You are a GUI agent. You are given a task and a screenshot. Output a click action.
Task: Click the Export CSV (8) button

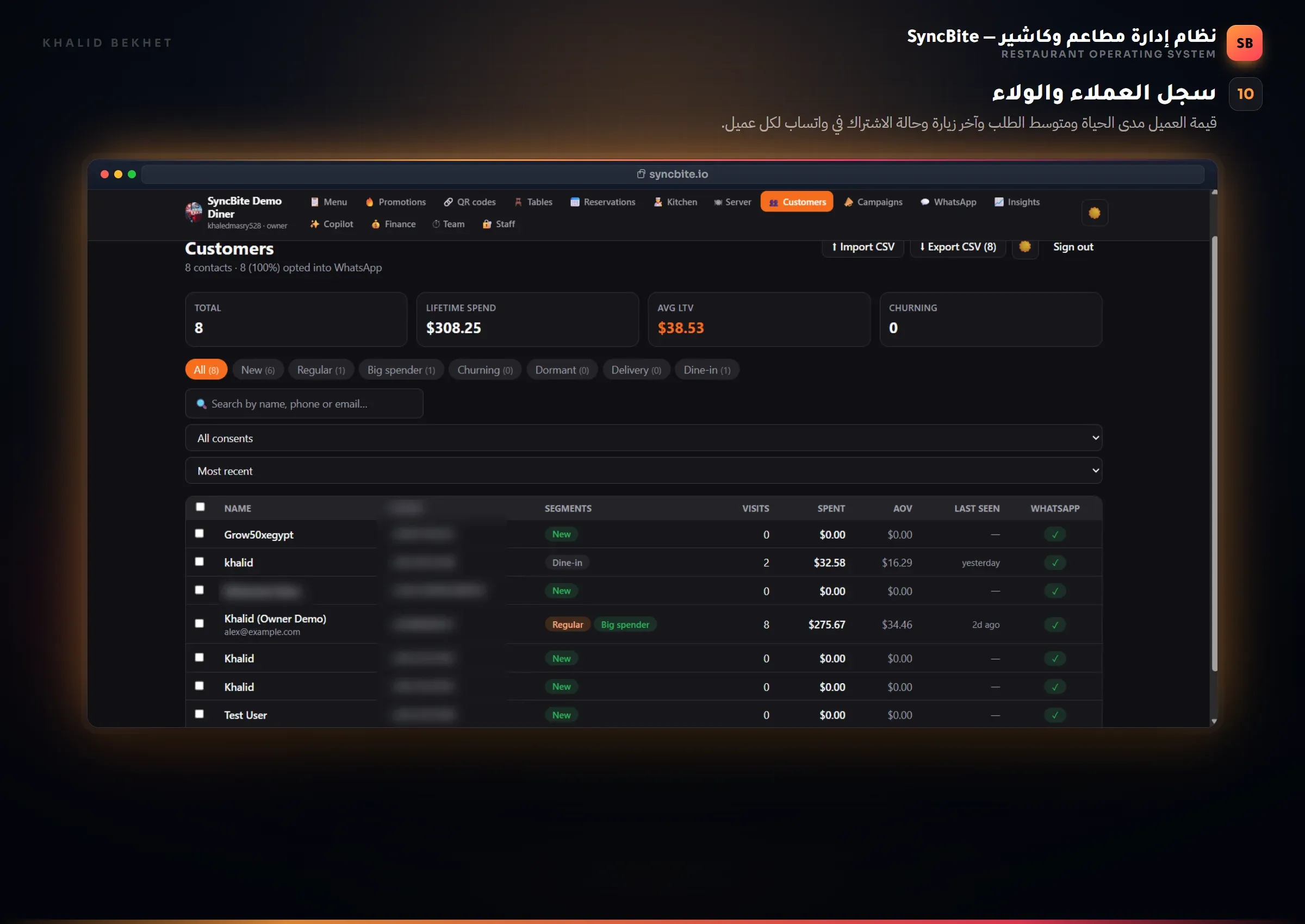[x=958, y=247]
